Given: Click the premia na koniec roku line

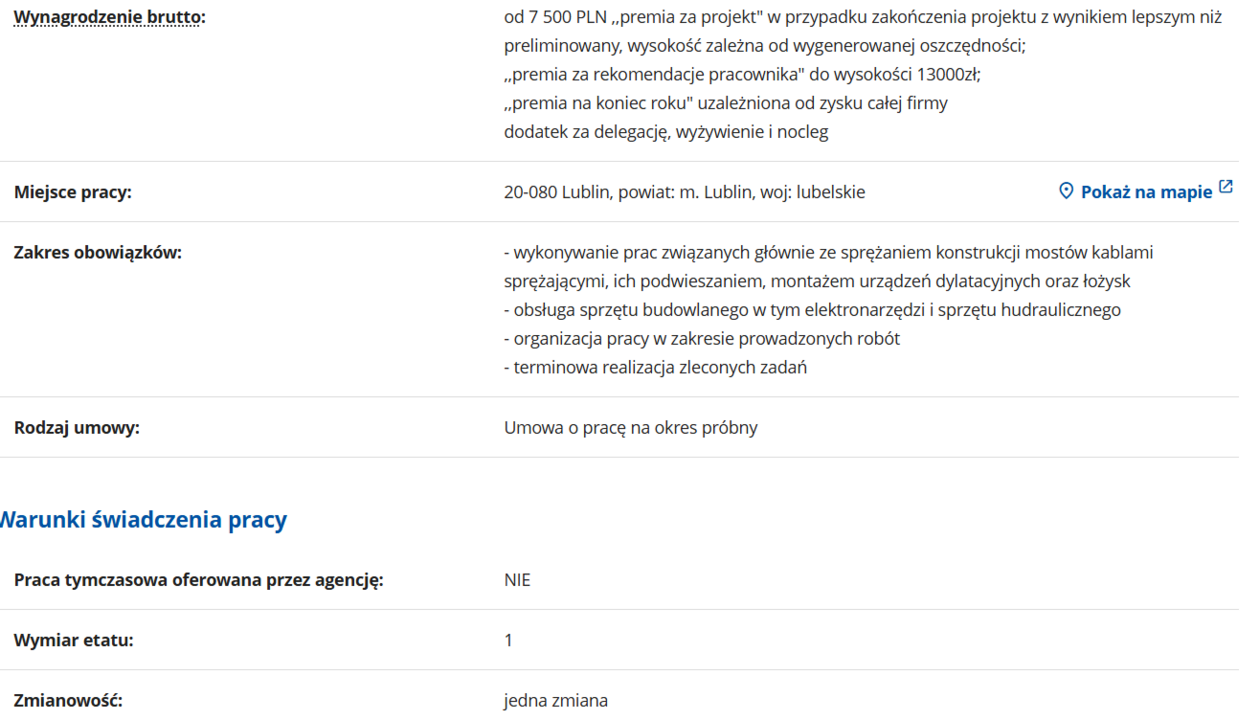Looking at the screenshot, I should (725, 103).
